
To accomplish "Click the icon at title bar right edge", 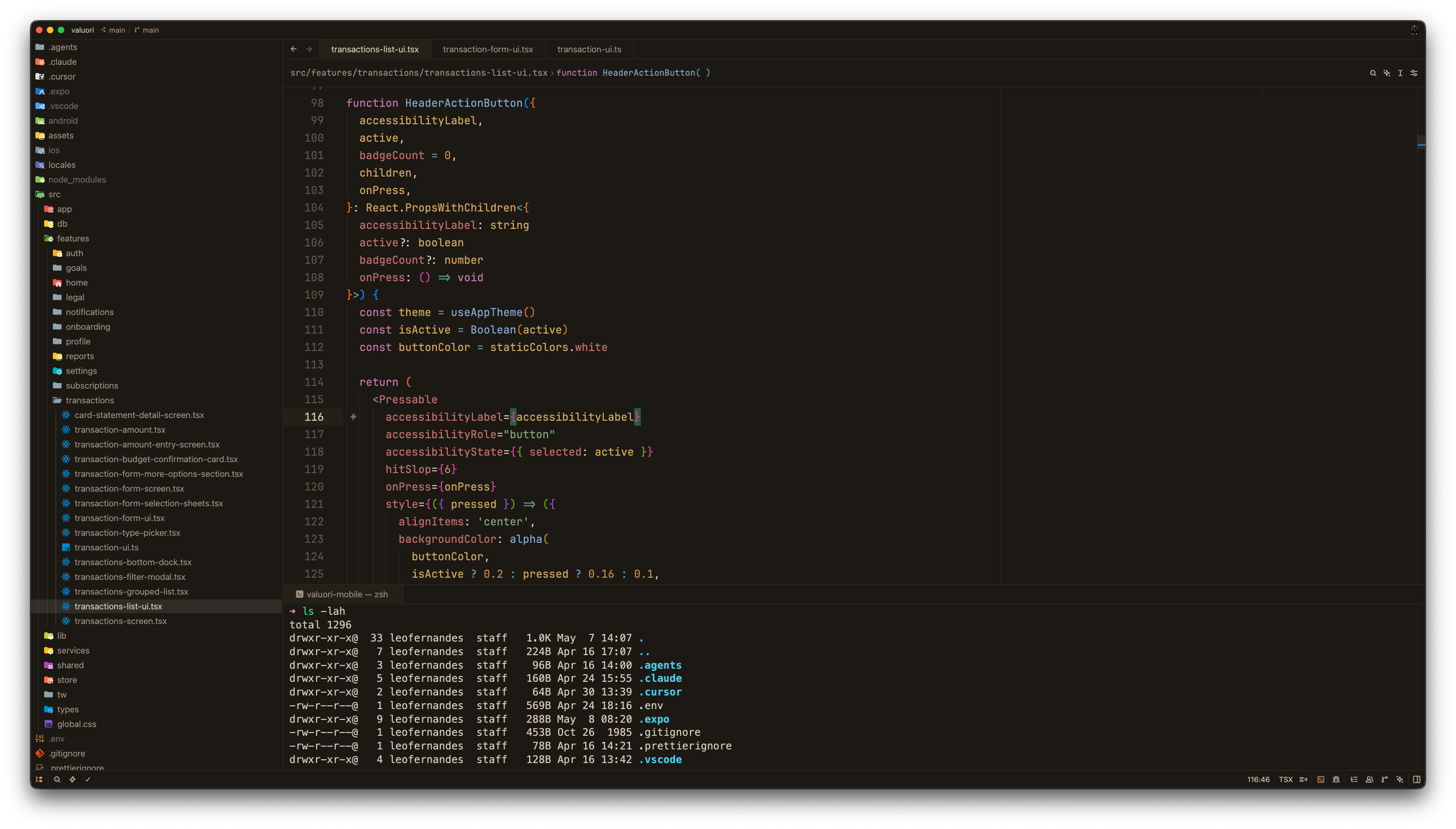I will pyautogui.click(x=1415, y=30).
